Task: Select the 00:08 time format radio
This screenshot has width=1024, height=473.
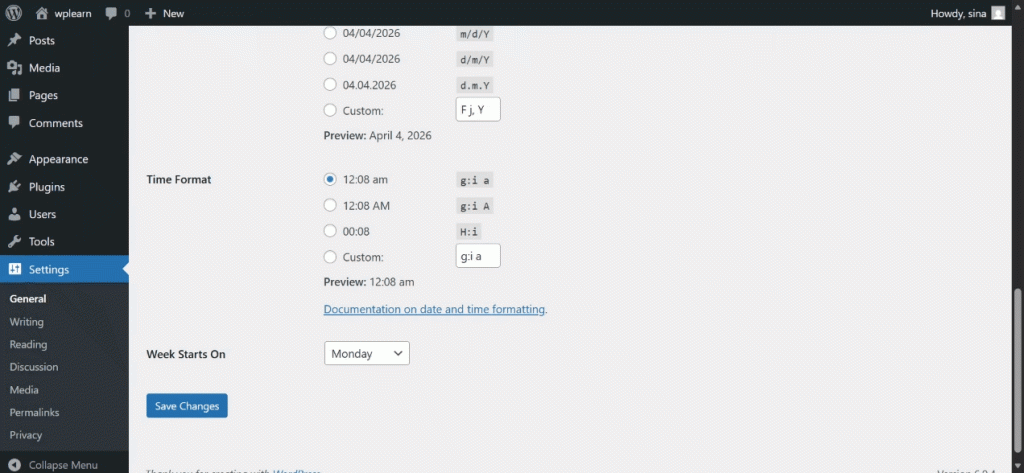Action: point(330,231)
